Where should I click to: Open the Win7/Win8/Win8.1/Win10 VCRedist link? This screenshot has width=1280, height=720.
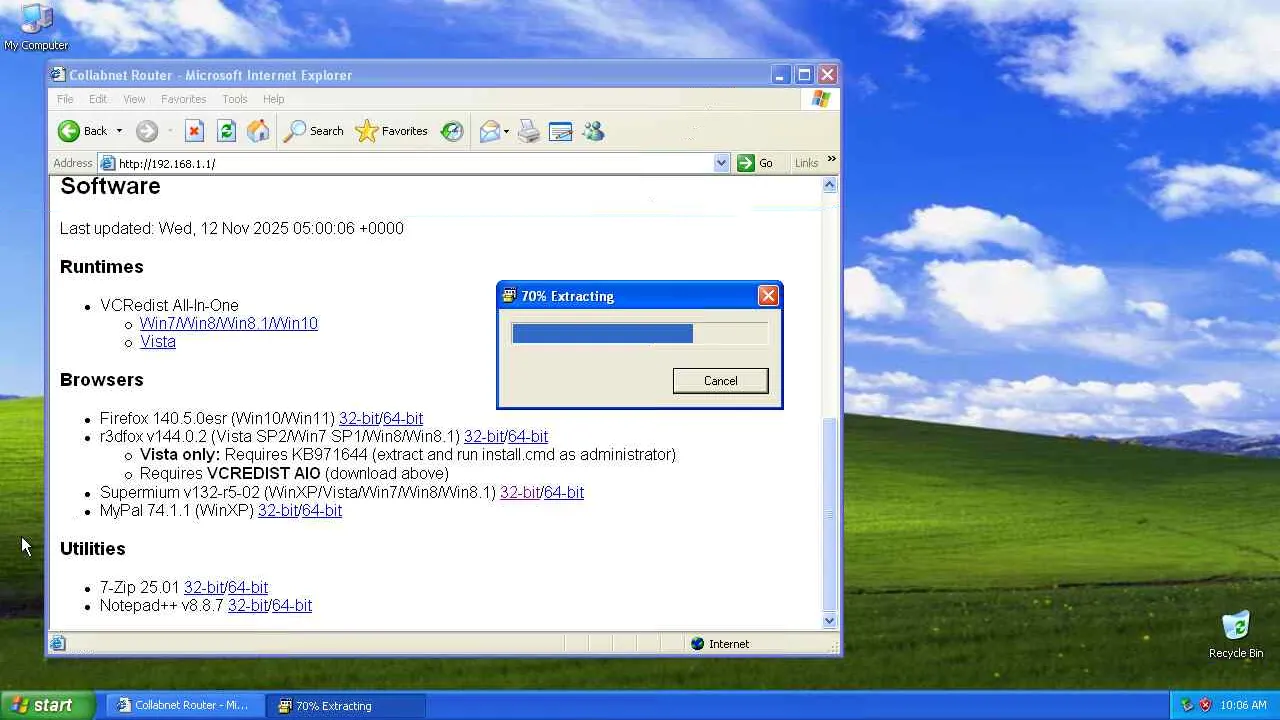229,324
